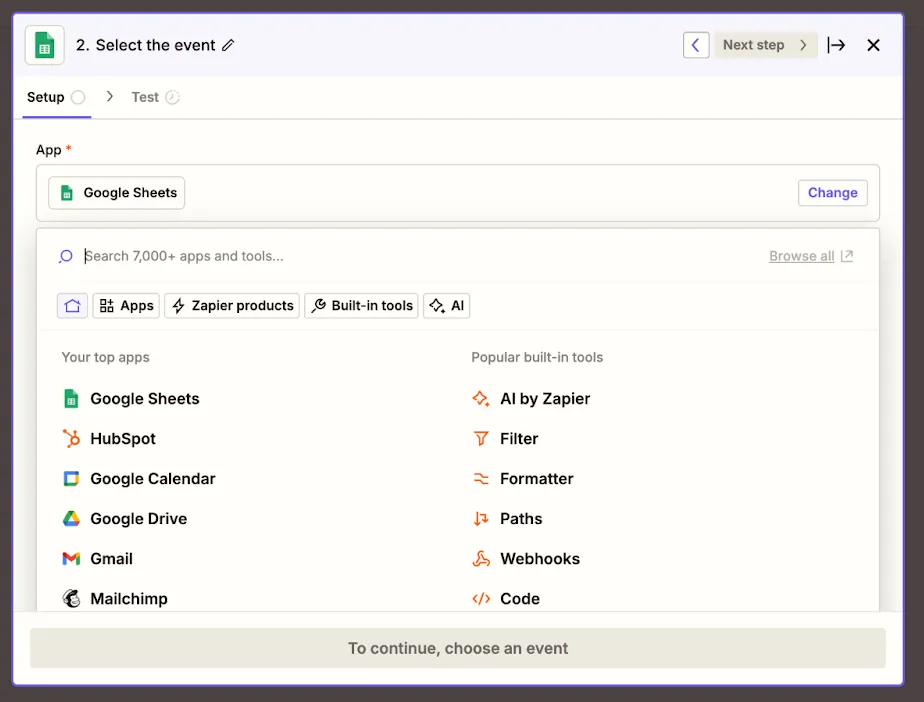Click the Formatter icon

coord(481,479)
